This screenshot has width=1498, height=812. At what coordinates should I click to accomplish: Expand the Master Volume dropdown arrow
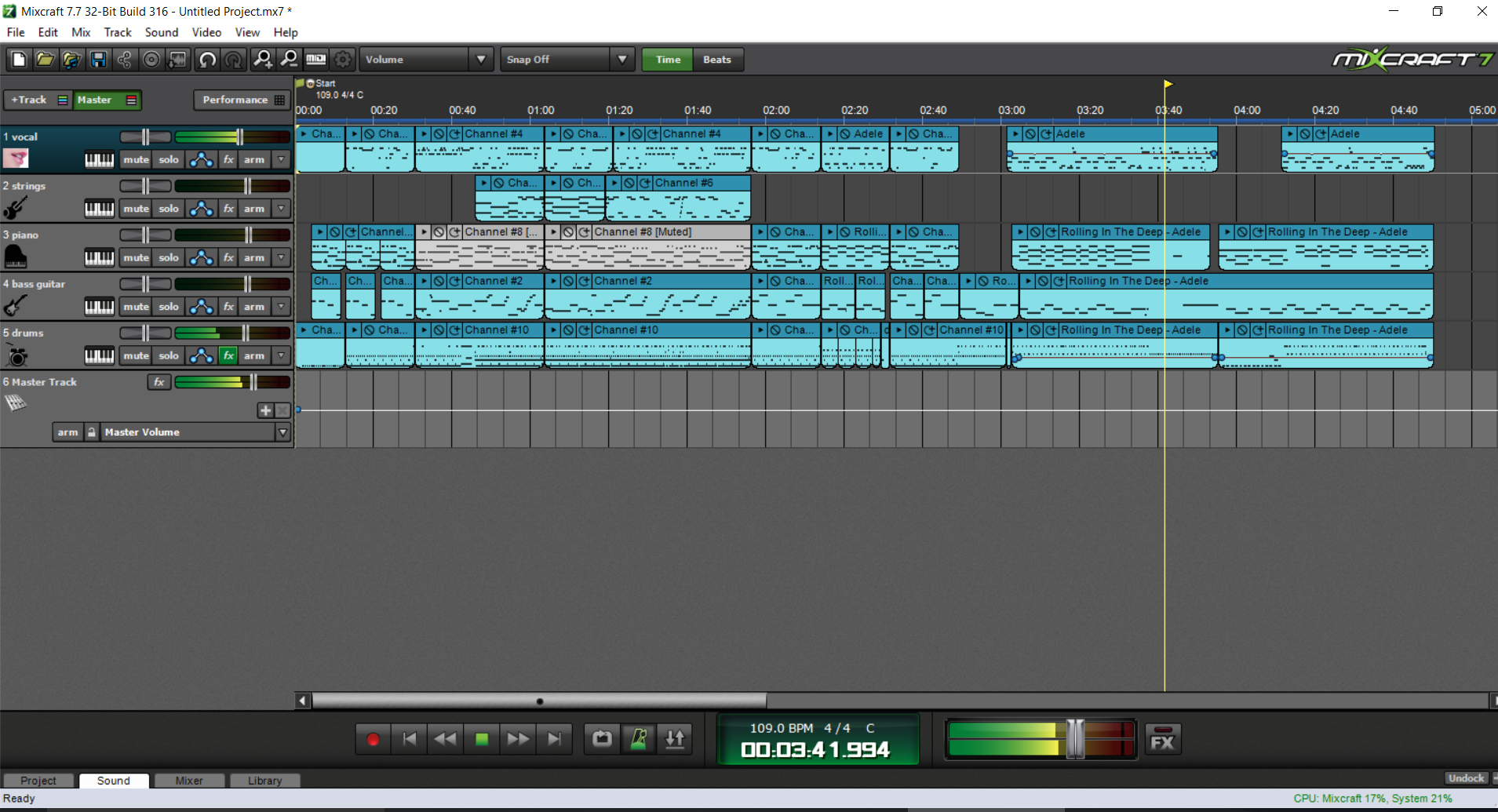coord(283,432)
